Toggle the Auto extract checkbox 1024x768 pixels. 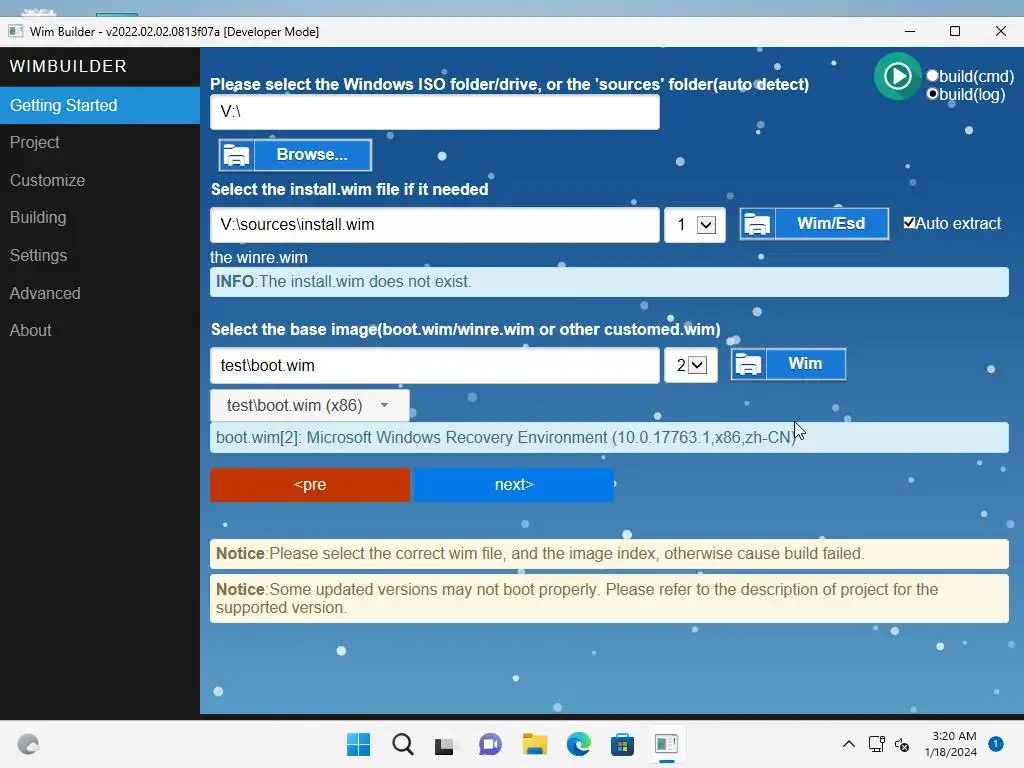coord(909,223)
